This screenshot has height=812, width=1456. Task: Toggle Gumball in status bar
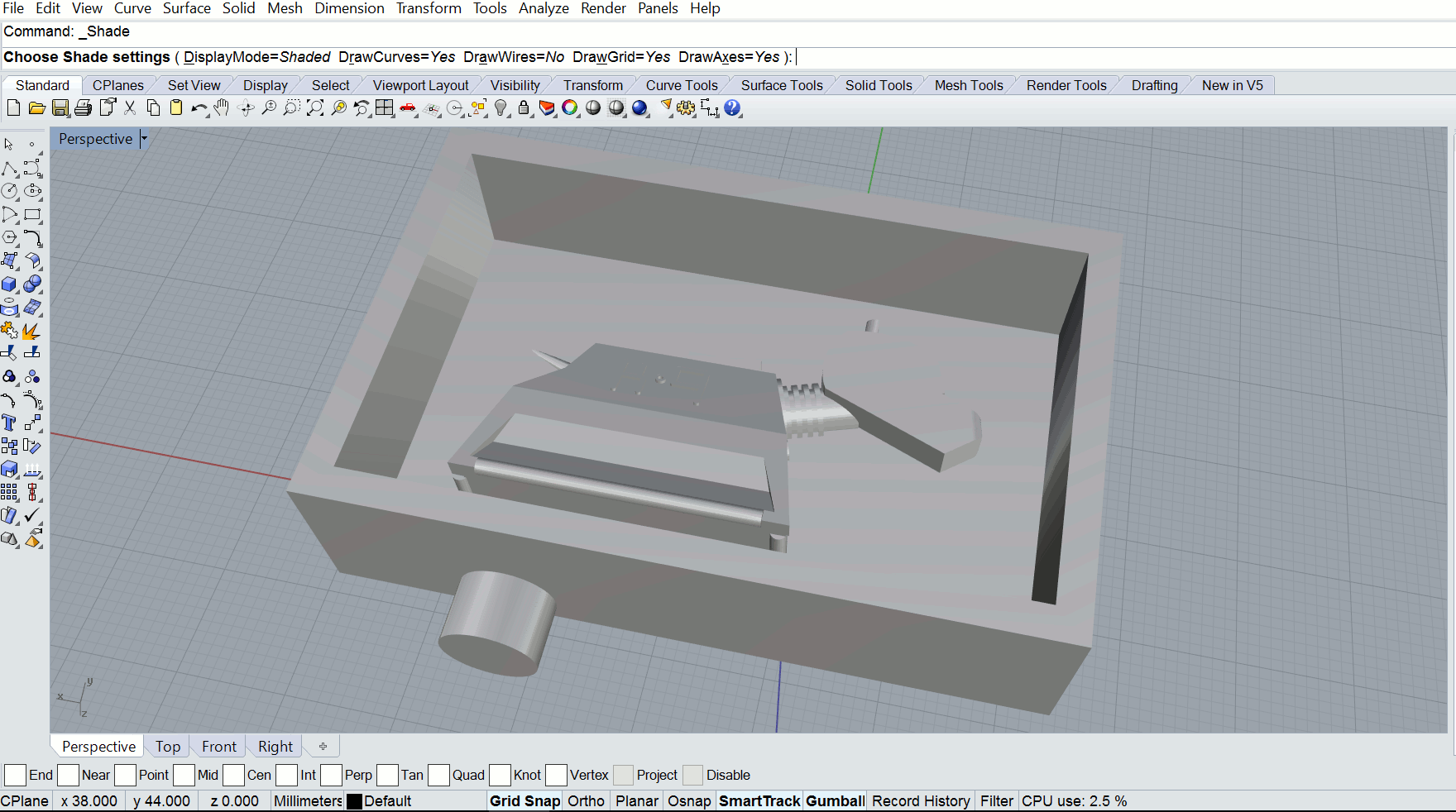point(835,801)
